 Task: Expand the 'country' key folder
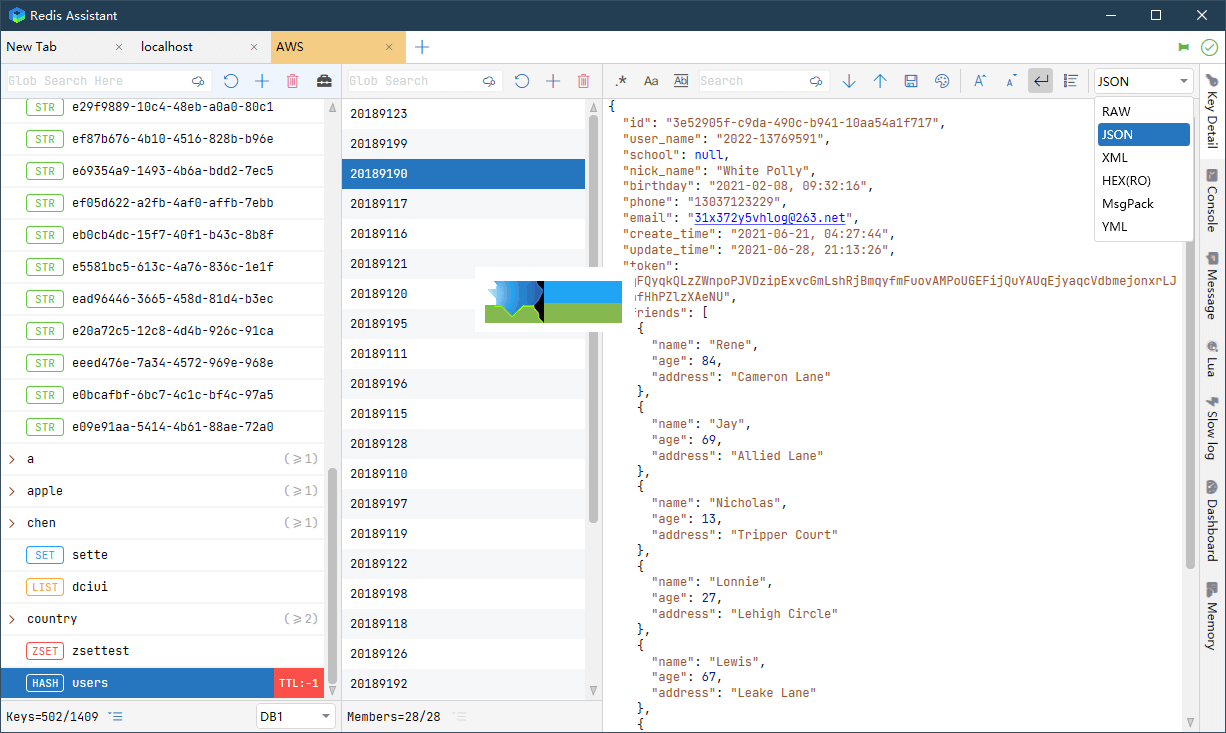(12, 619)
